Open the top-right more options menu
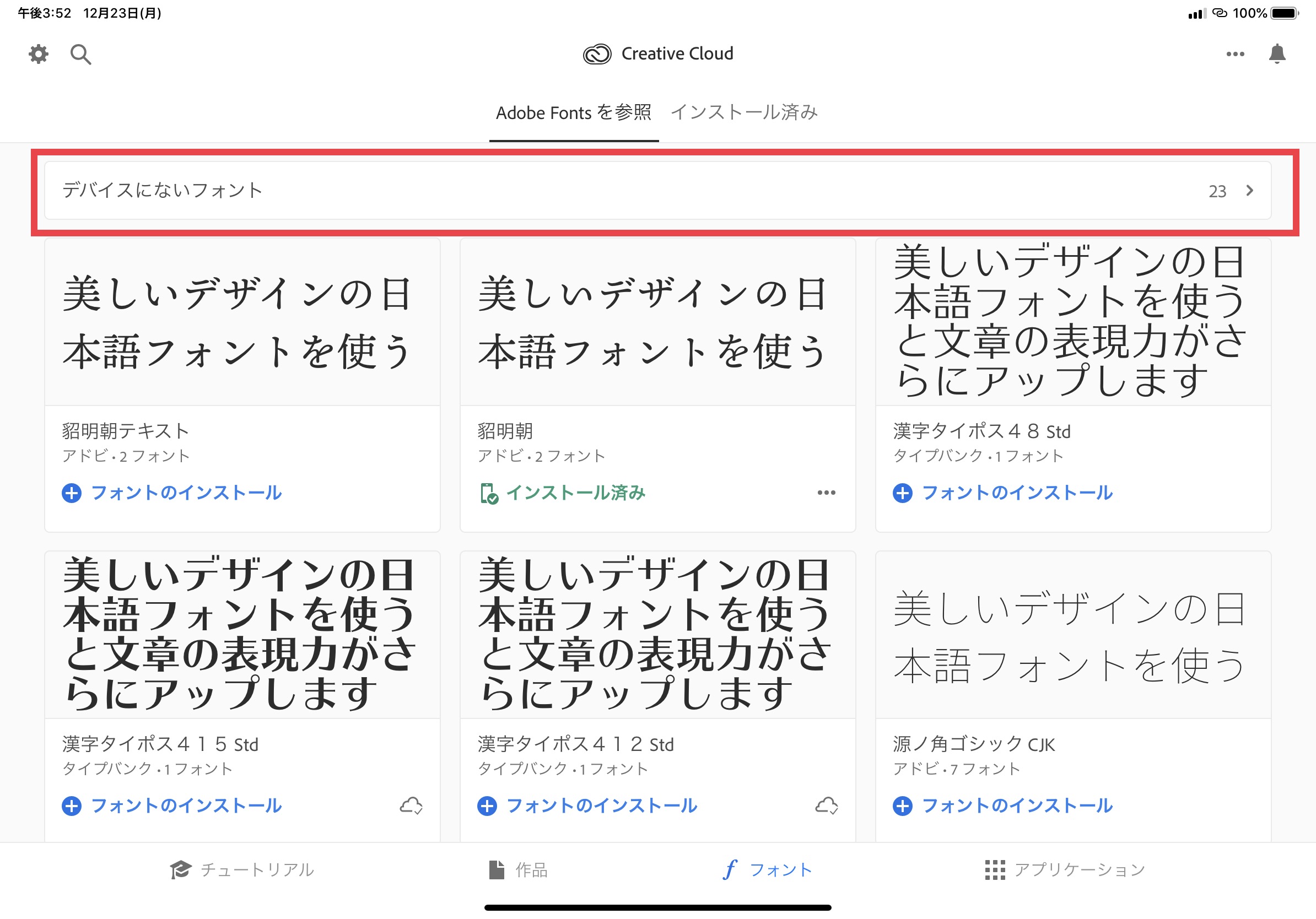Image resolution: width=1316 pixels, height=919 pixels. tap(1234, 54)
